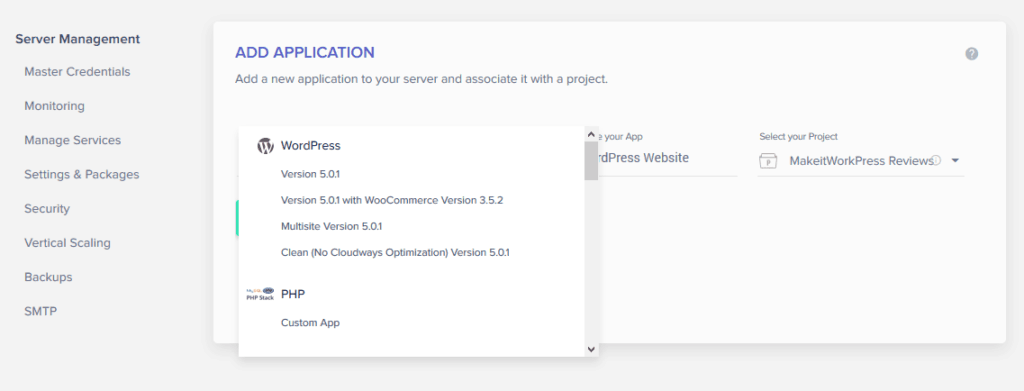
Task: Click the info icon beside MakeitWorkPress Reviews
Action: point(936,160)
